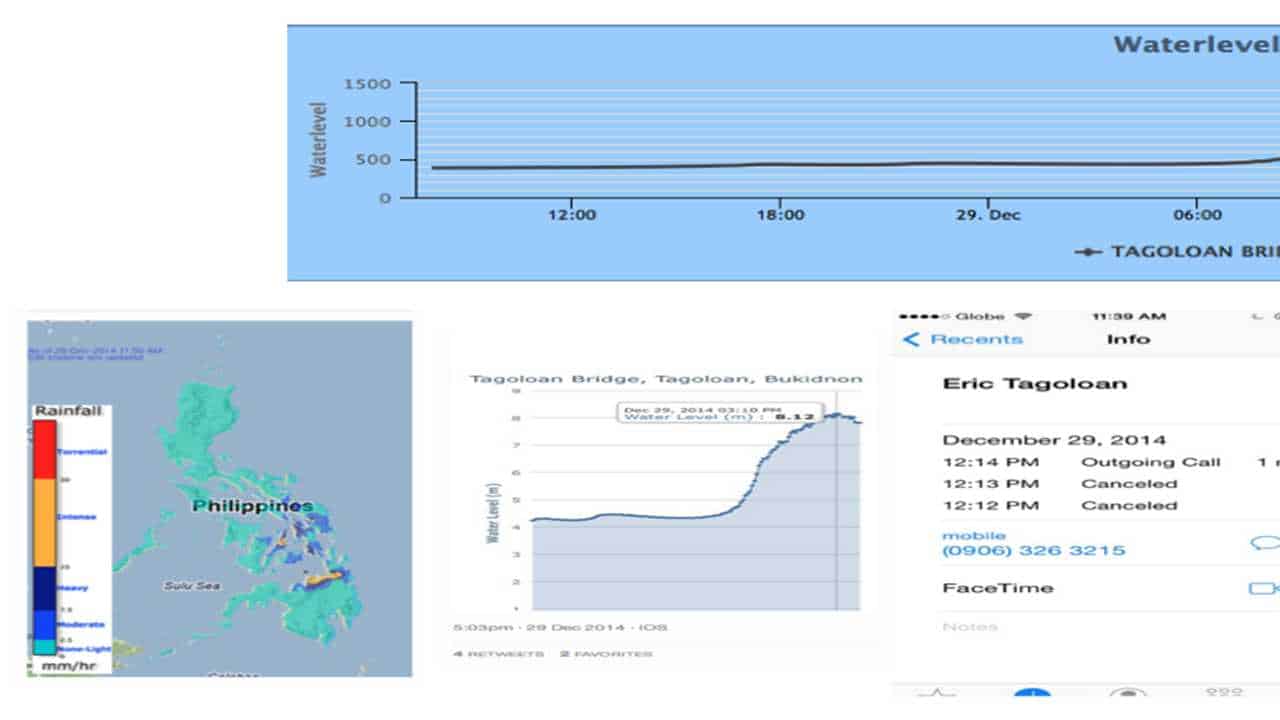1280x720 pixels.
Task: Click the 2 FAVORITES link
Action: coord(606,654)
